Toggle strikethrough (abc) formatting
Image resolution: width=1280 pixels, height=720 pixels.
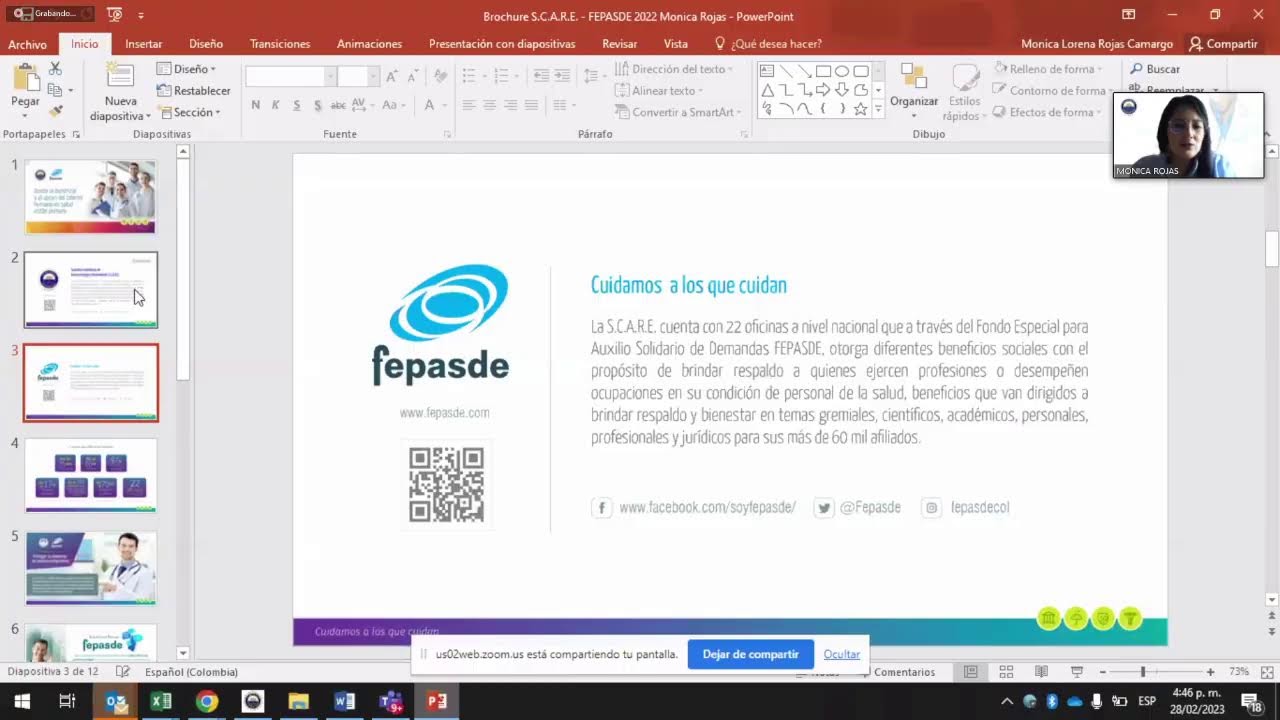pyautogui.click(x=338, y=105)
